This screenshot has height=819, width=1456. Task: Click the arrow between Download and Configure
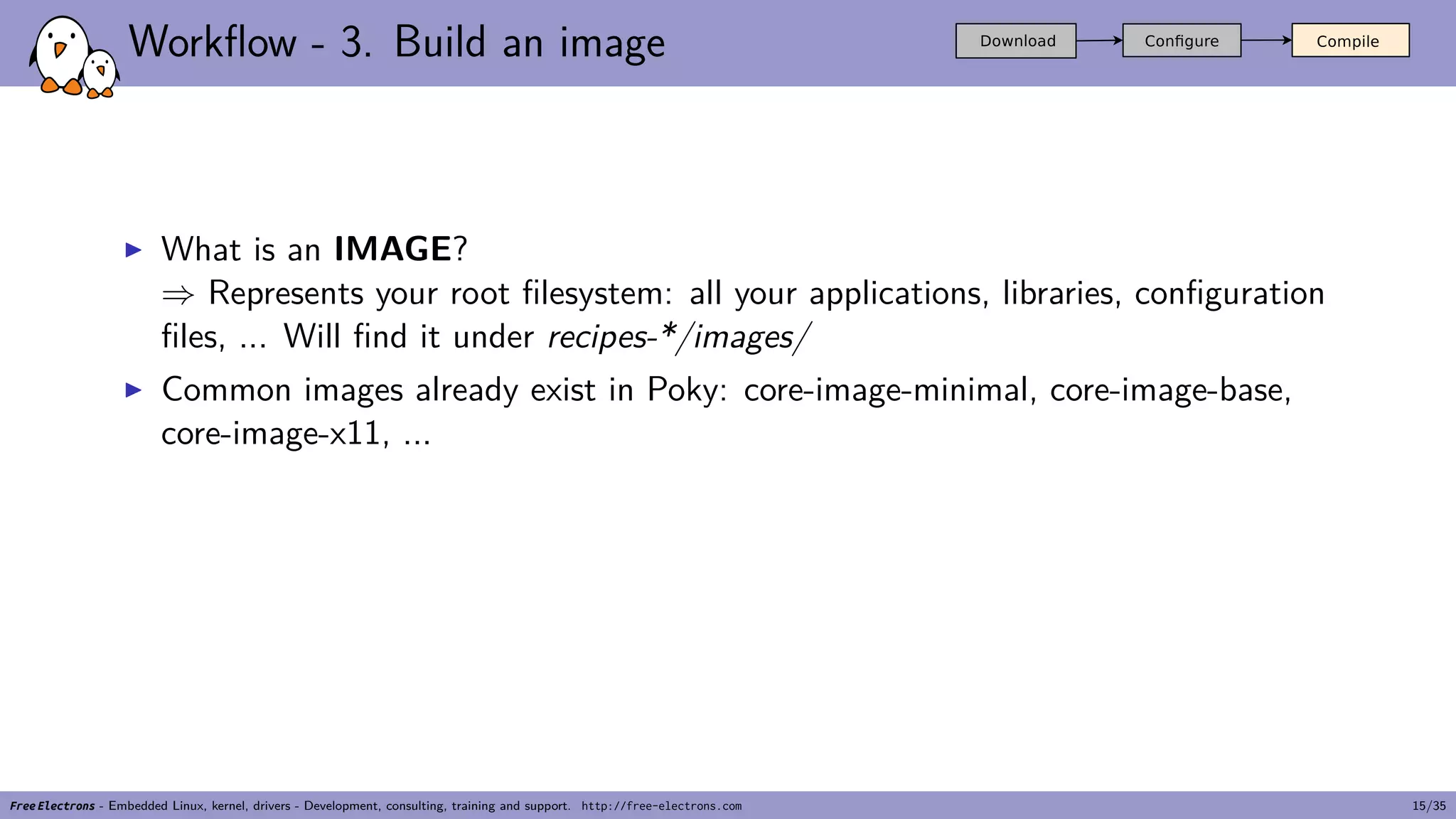click(x=1099, y=41)
